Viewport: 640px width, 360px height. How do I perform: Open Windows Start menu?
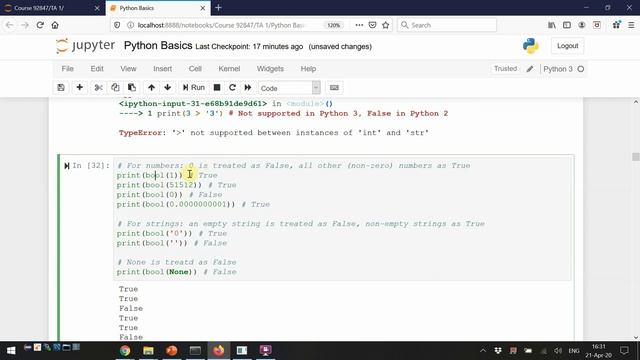pos(11,350)
